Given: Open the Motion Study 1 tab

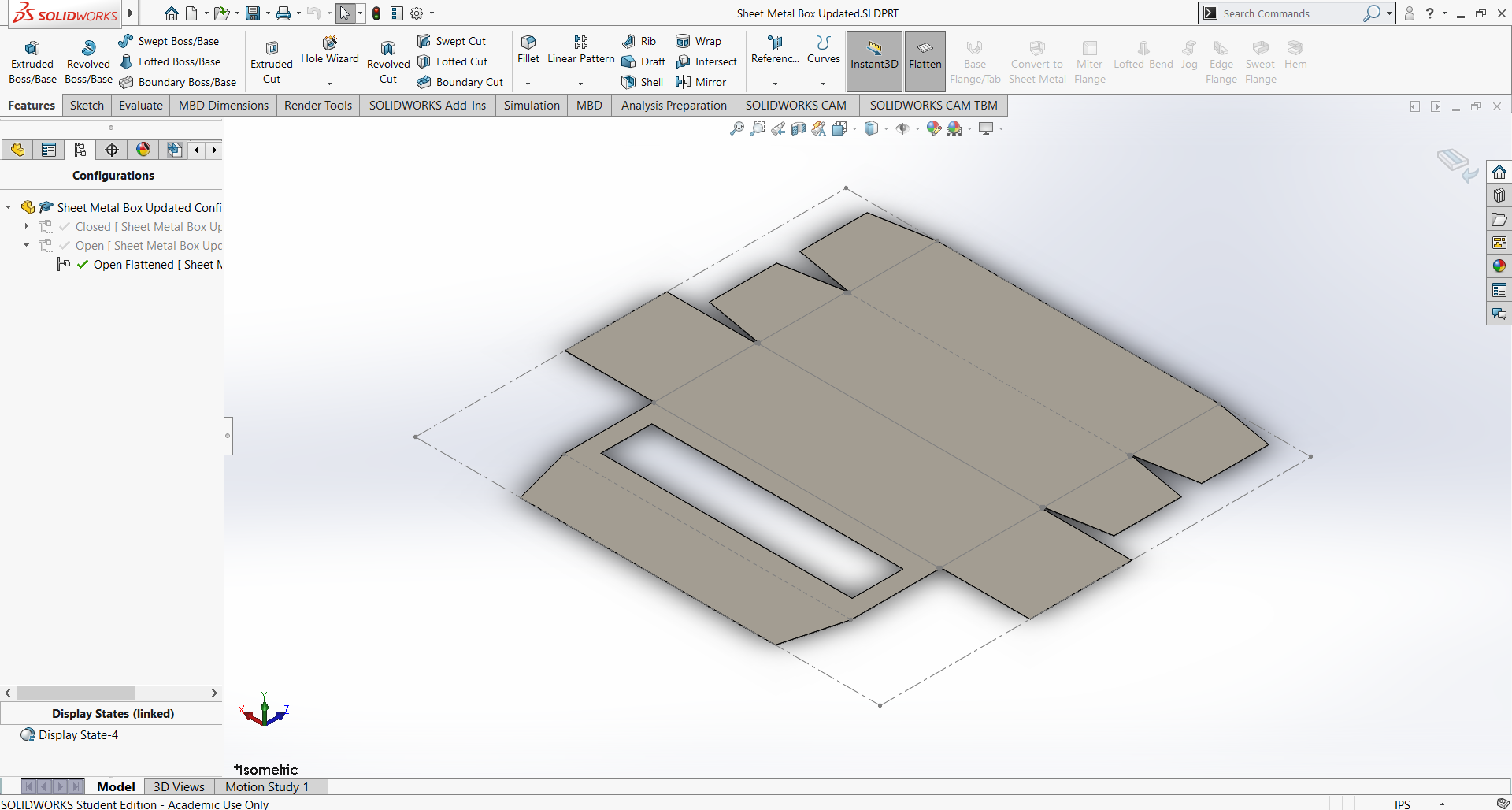Looking at the screenshot, I should 267,786.
